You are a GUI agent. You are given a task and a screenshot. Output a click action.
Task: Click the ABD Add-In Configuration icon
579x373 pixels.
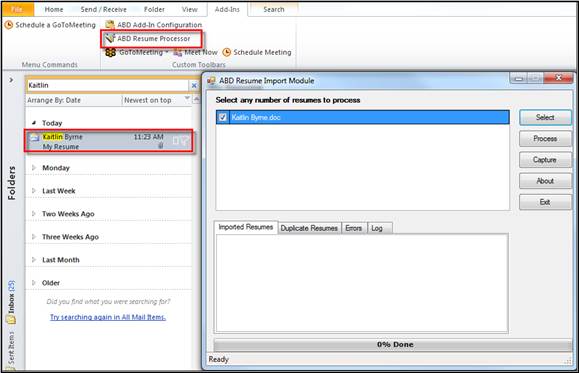coord(110,25)
